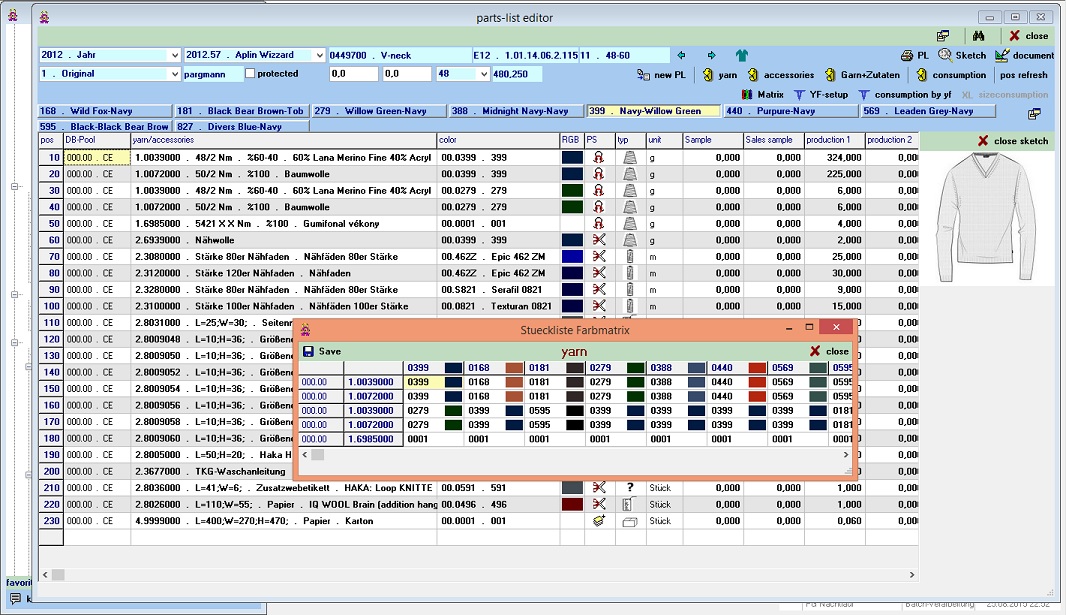
Task: Click the blue RGB swatch in row 70
Action: (572, 256)
